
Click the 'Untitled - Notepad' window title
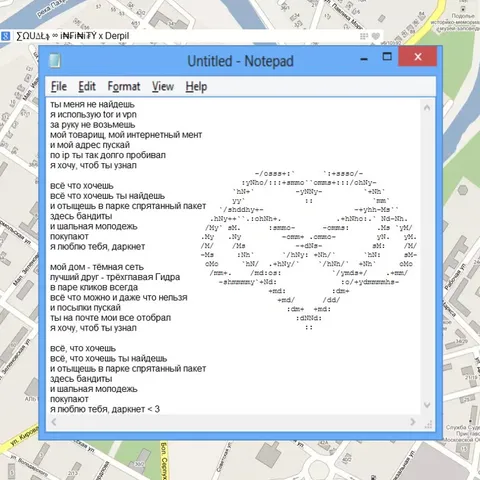[240, 61]
